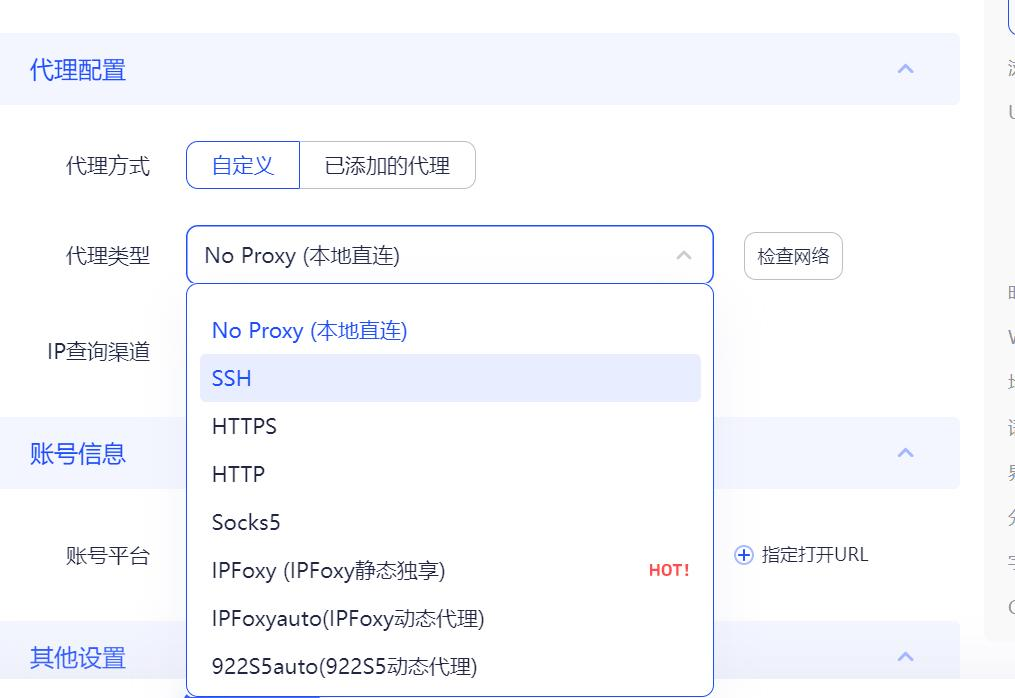Click the 指定打开URL link text

pyautogui.click(x=815, y=555)
